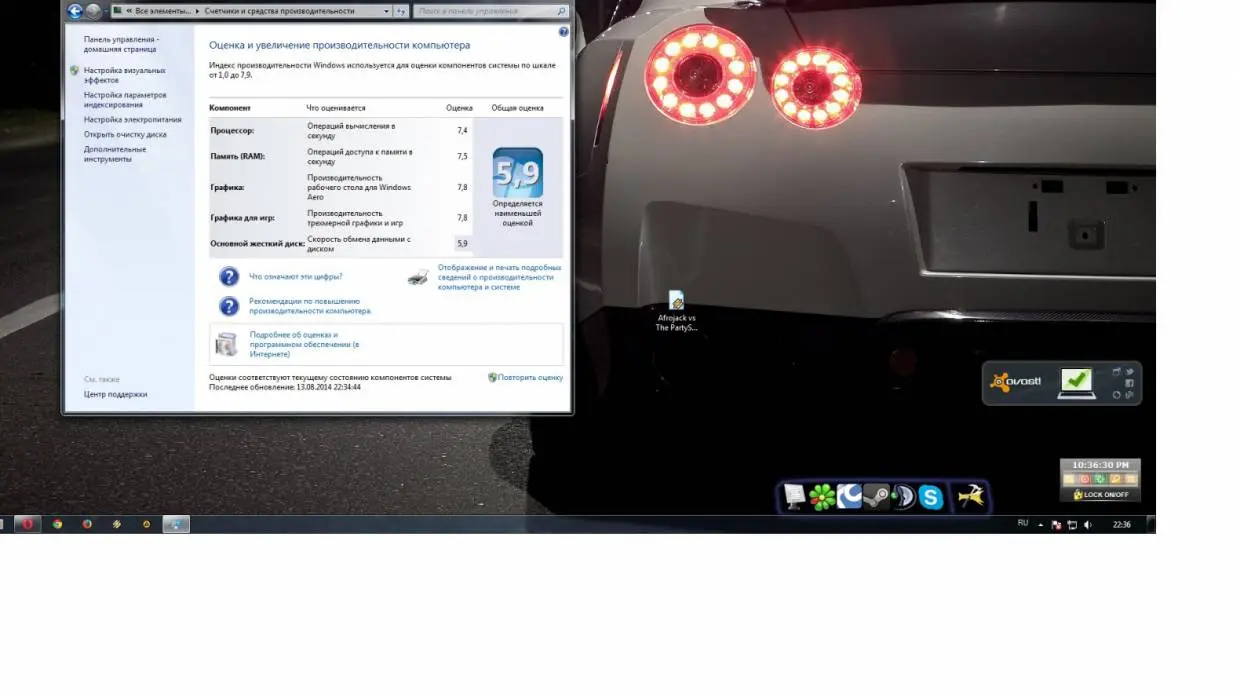Launch ICQ green flower icon in dock

[x=822, y=496]
